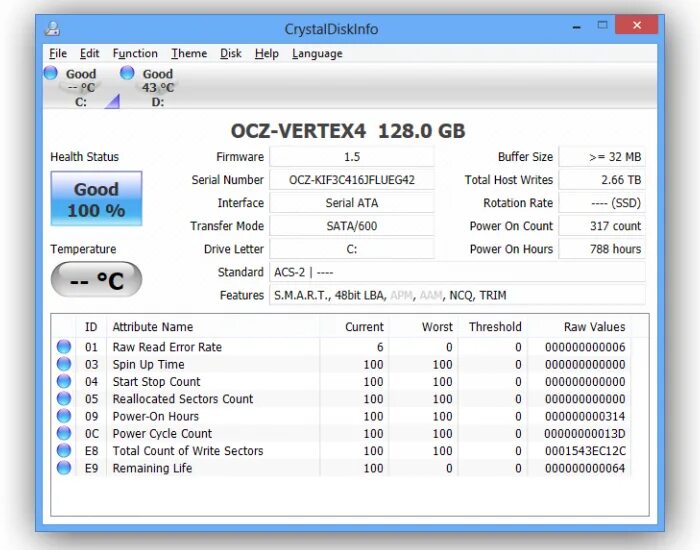Screen dimensions: 700x550
Task: Click raw value 0001543EC12C
Action: tap(585, 451)
